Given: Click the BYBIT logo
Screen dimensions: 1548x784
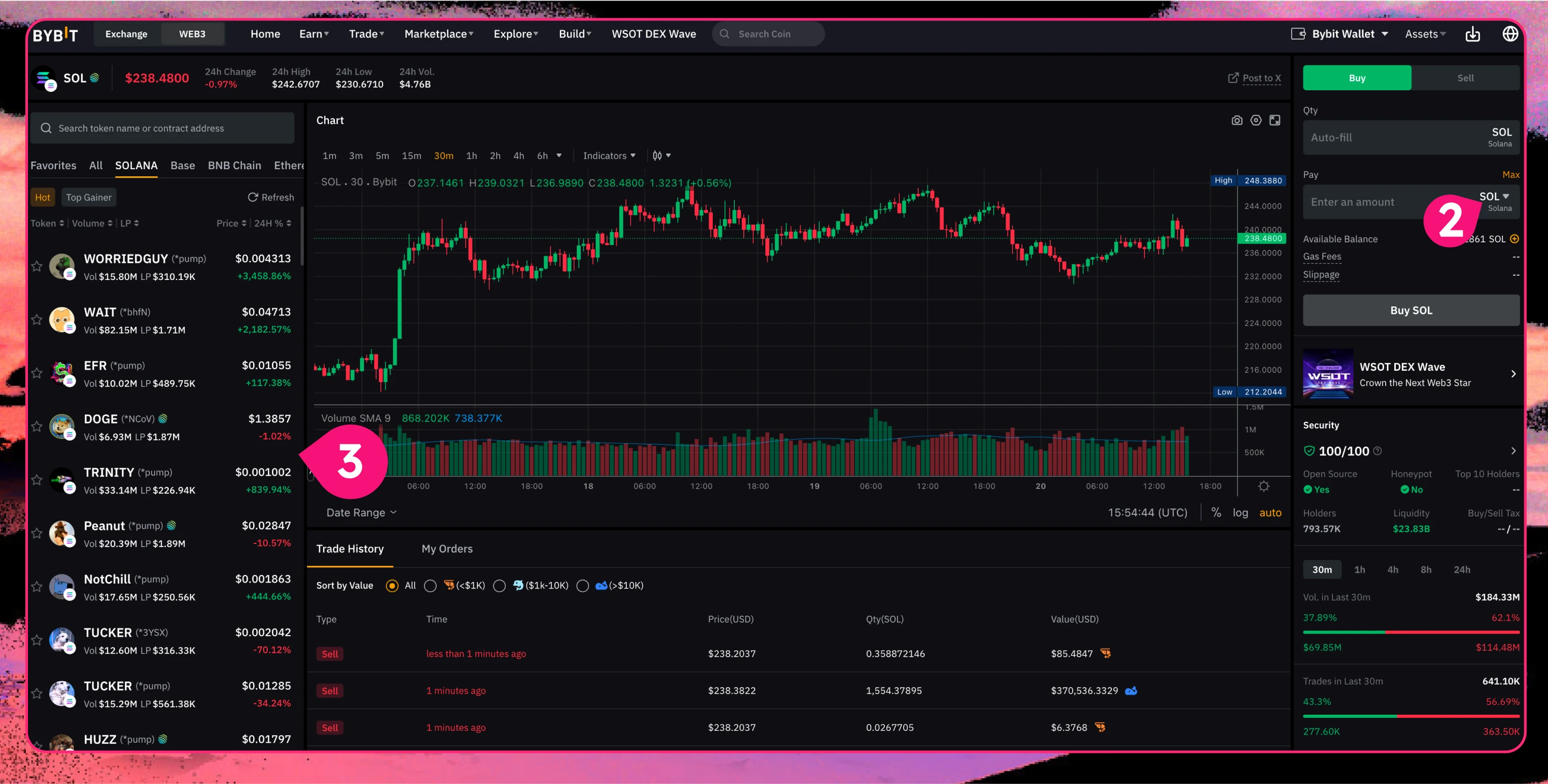Looking at the screenshot, I should (x=55, y=35).
